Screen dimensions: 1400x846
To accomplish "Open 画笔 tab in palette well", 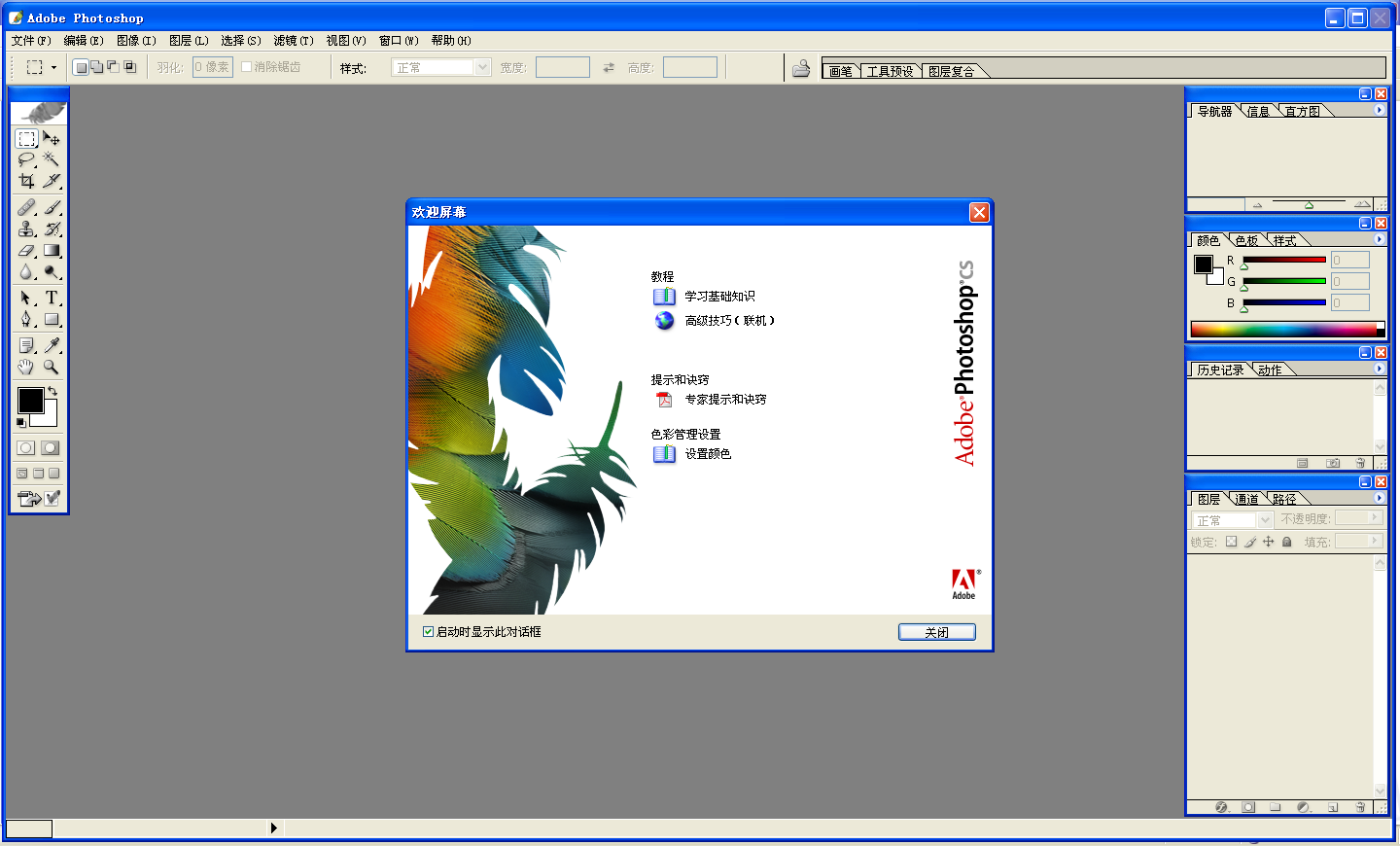I will click(x=841, y=71).
